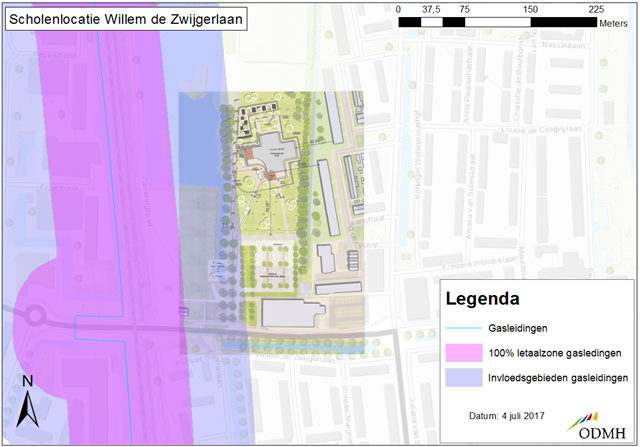
Task: Click the 'Legenda' heading
Action: coord(482,298)
